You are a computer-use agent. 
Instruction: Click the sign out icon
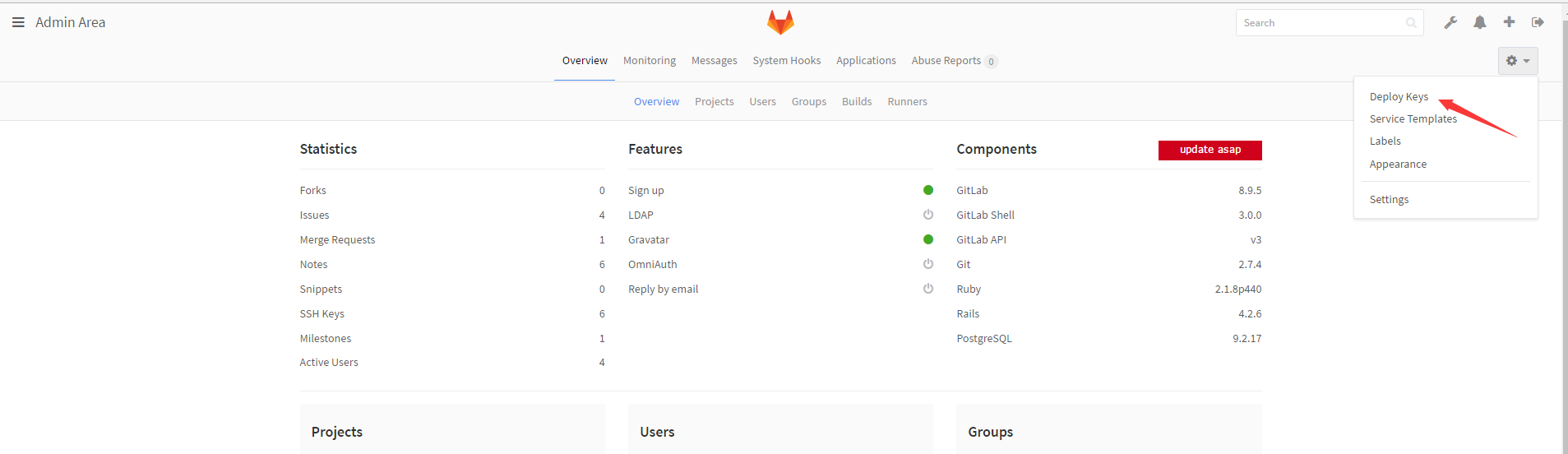(1538, 22)
